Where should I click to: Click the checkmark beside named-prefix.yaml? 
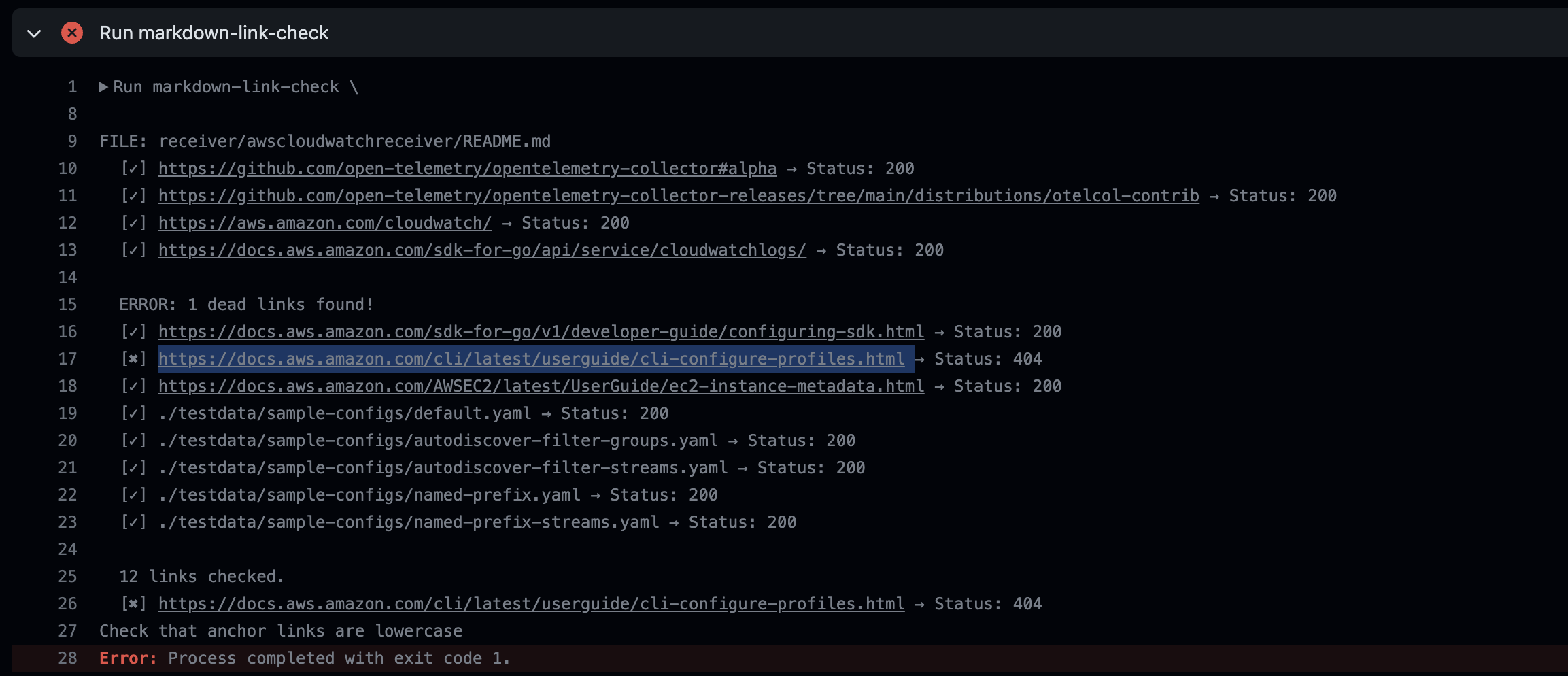pos(135,494)
